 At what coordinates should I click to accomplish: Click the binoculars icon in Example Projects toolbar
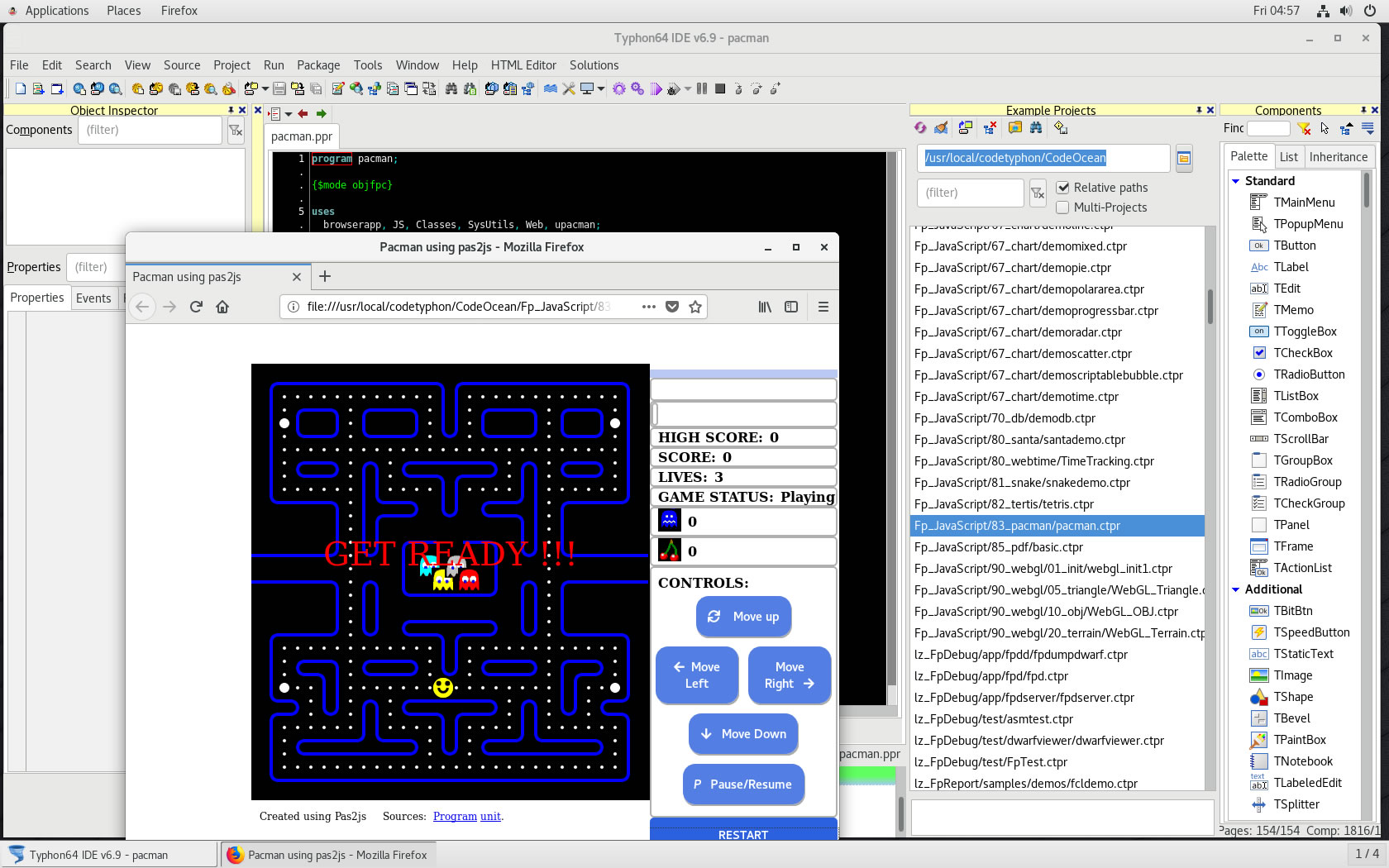1036,128
